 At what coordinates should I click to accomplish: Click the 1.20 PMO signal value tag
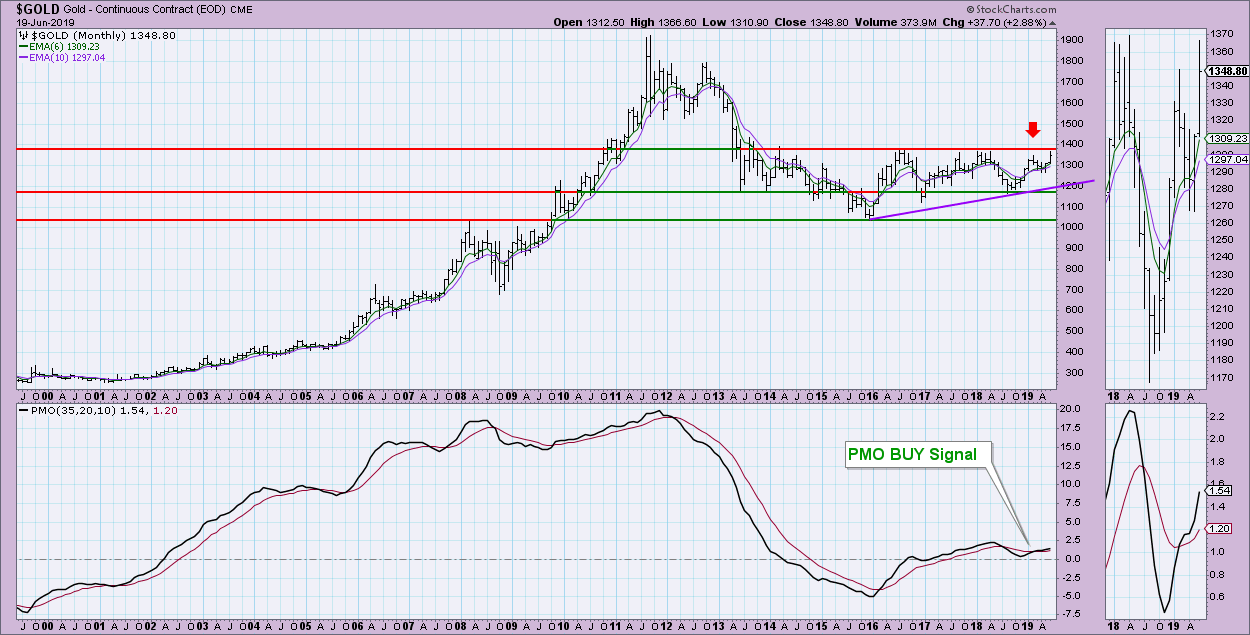pyautogui.click(x=1218, y=528)
